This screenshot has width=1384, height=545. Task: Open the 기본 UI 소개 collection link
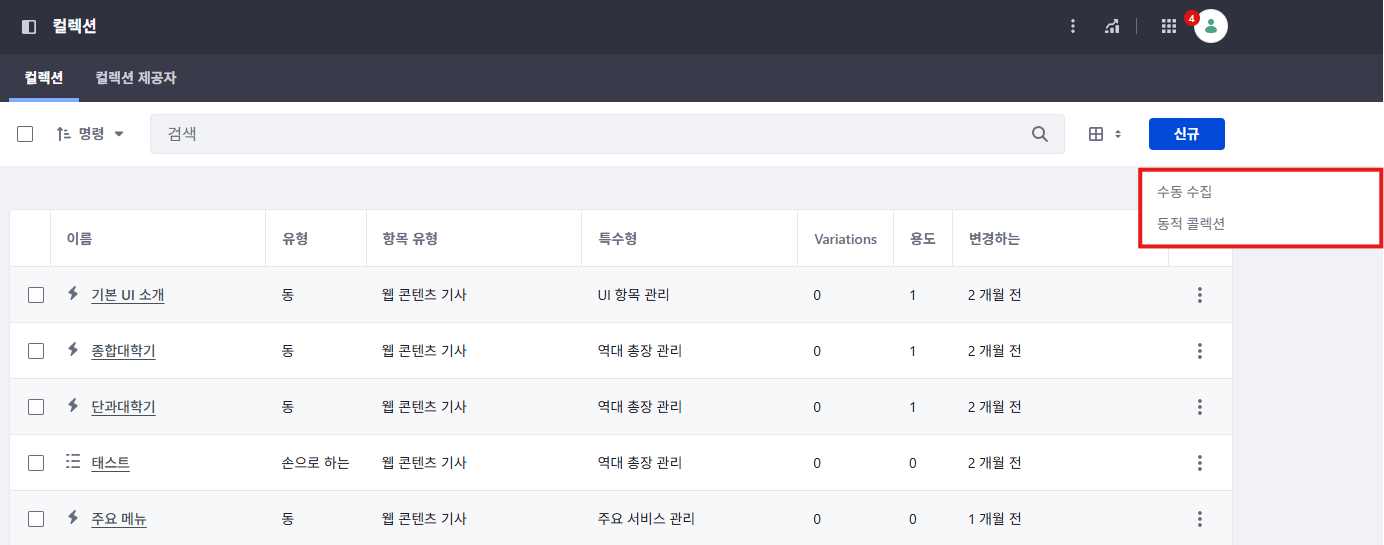click(127, 295)
